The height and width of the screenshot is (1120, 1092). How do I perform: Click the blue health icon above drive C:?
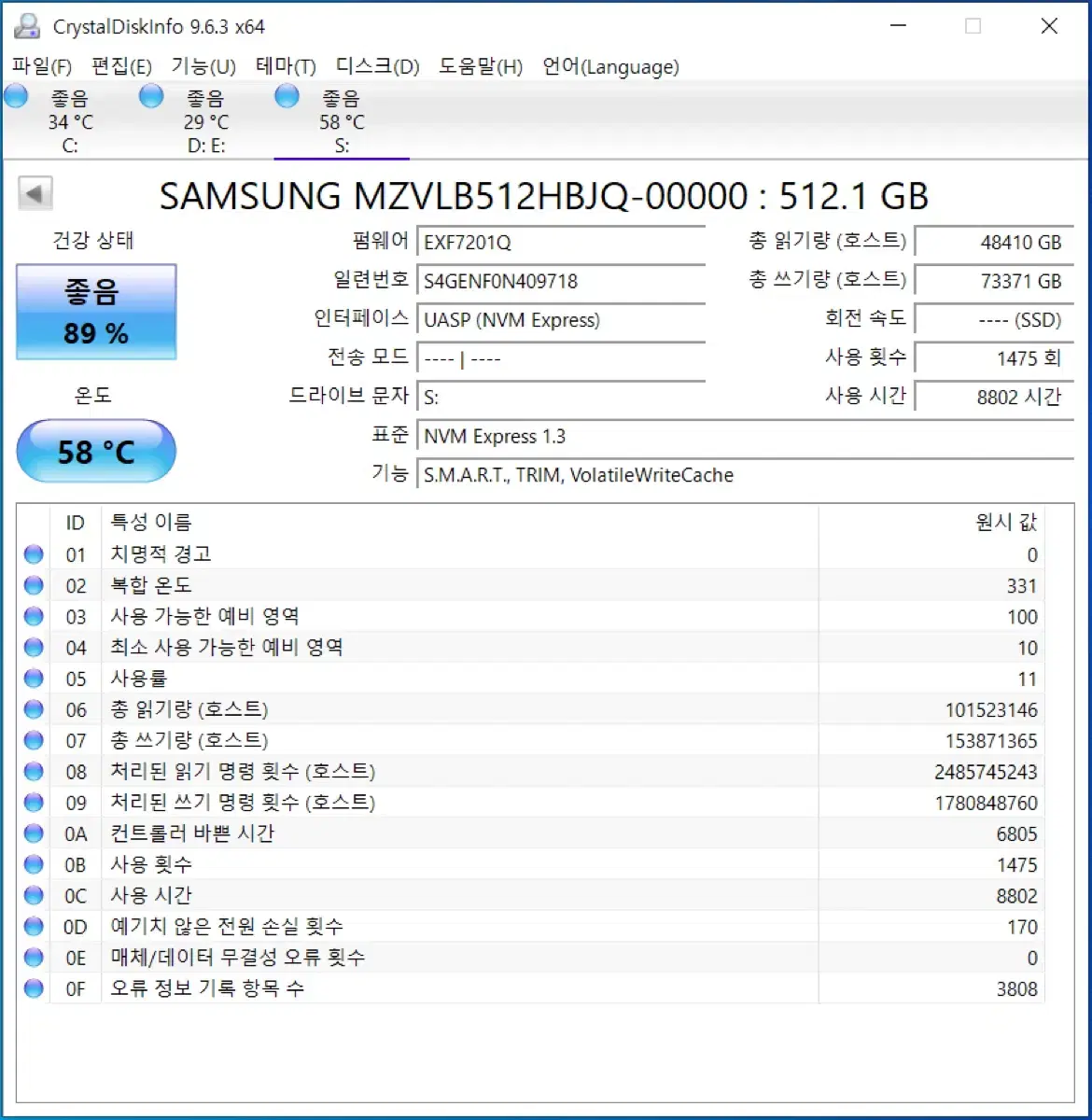tap(15, 95)
